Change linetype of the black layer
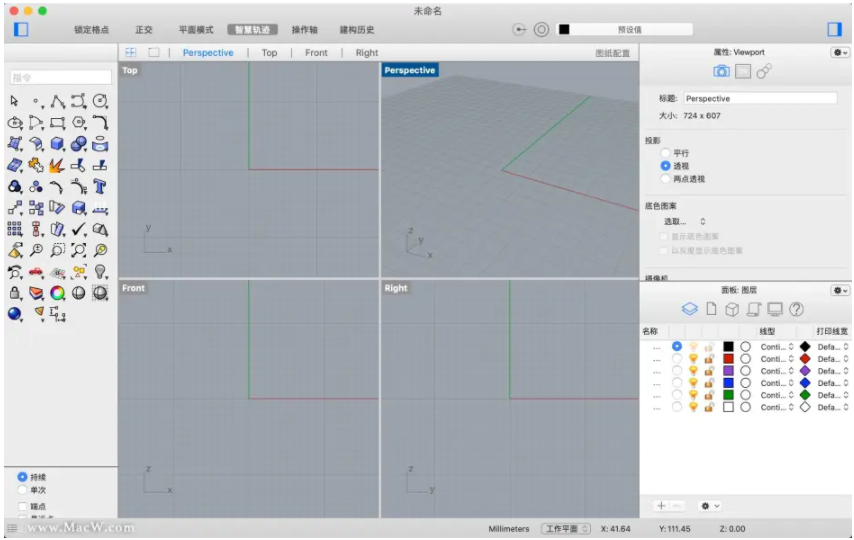The image size is (854, 540). click(777, 347)
